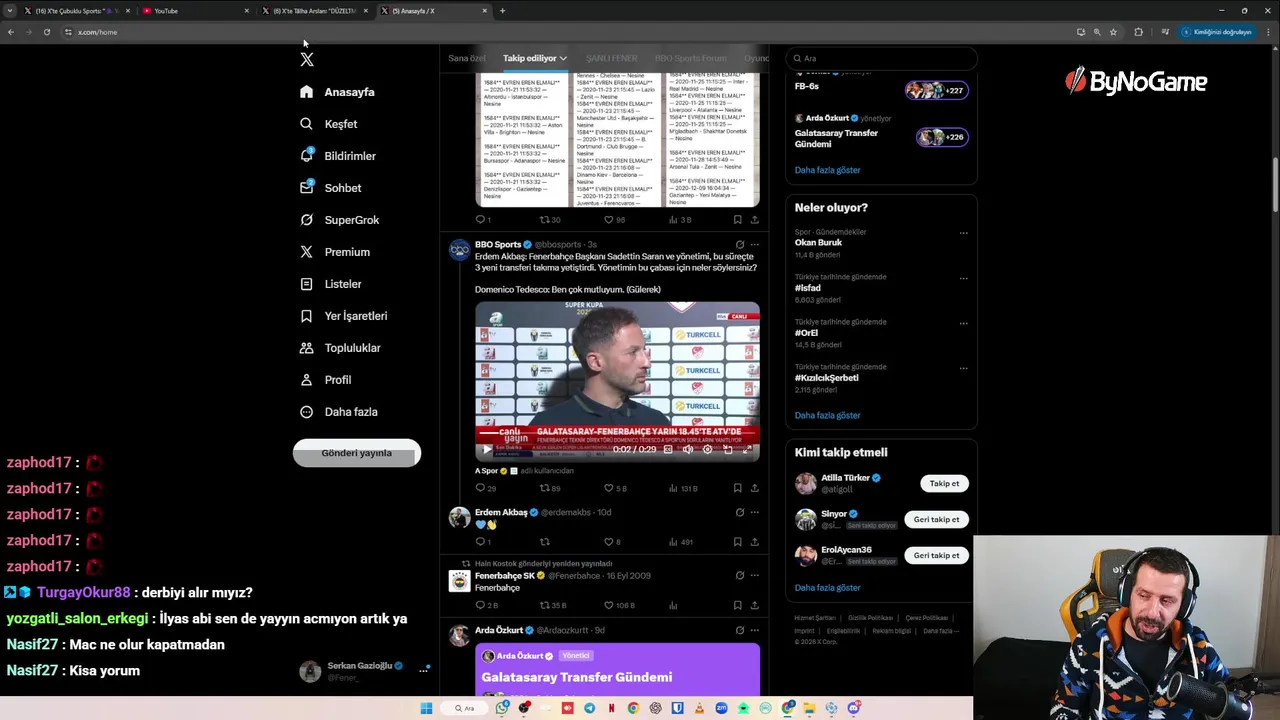The width and height of the screenshot is (1280, 720).
Task: Repost Erdem Akbaş post
Action: [x=545, y=542]
